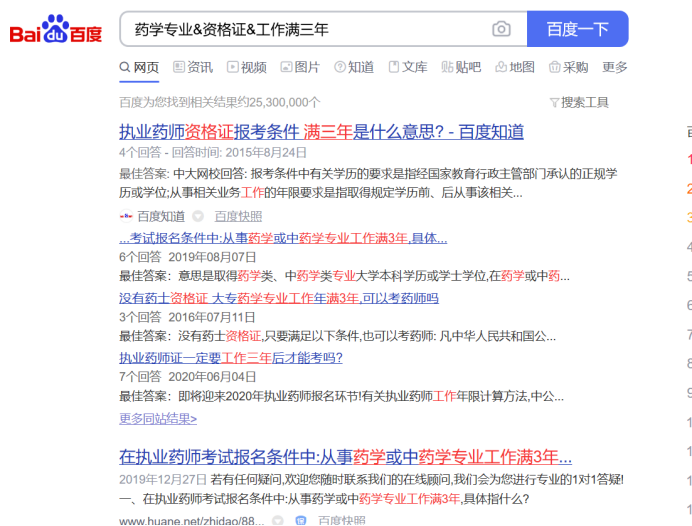Open 百度快照 for huane.net result
Screen dimensions: 692x526
coord(342,521)
